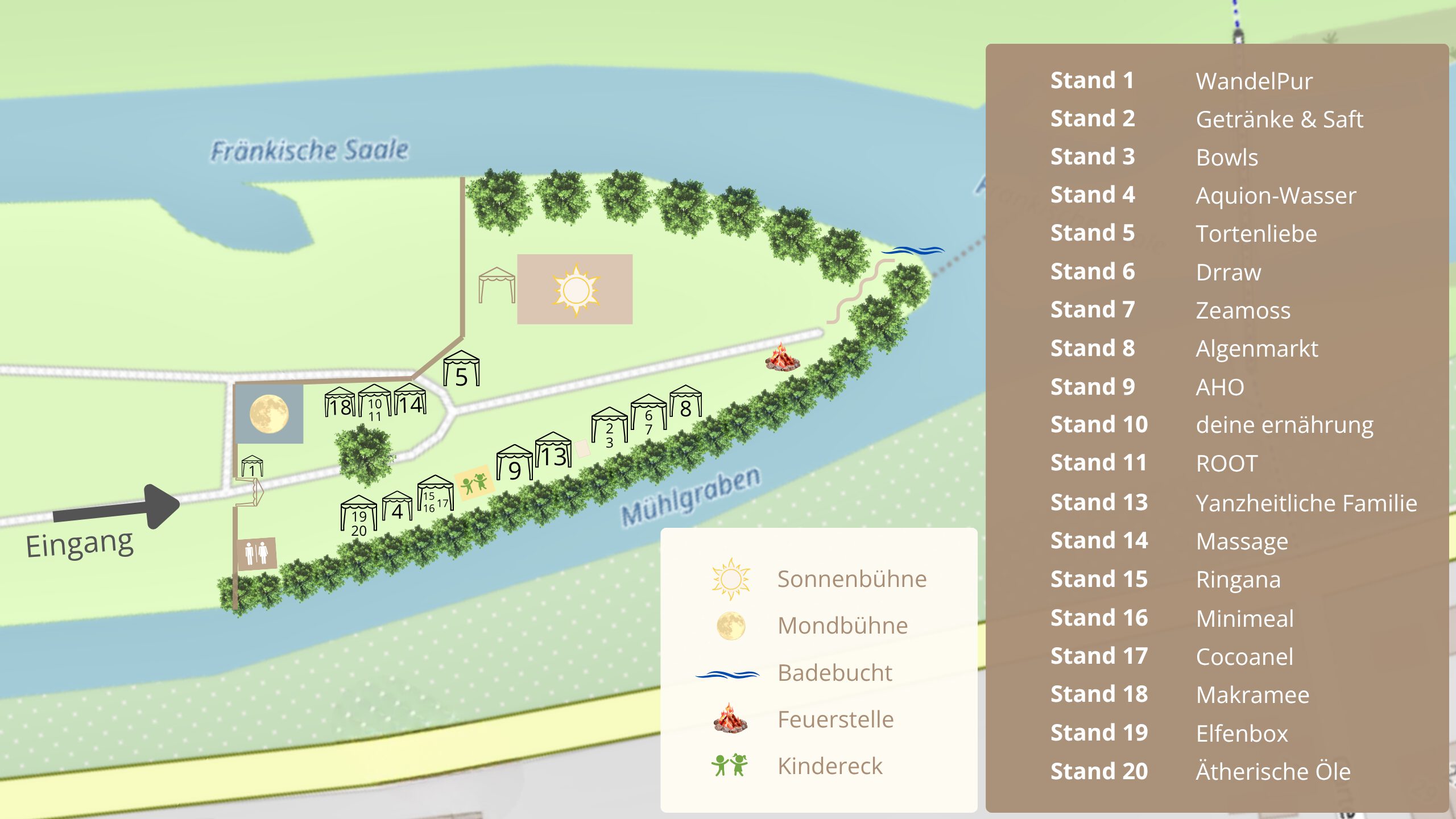Click Zeamoss entry for Stand 7
This screenshot has width=1456, height=819.
point(1243,311)
